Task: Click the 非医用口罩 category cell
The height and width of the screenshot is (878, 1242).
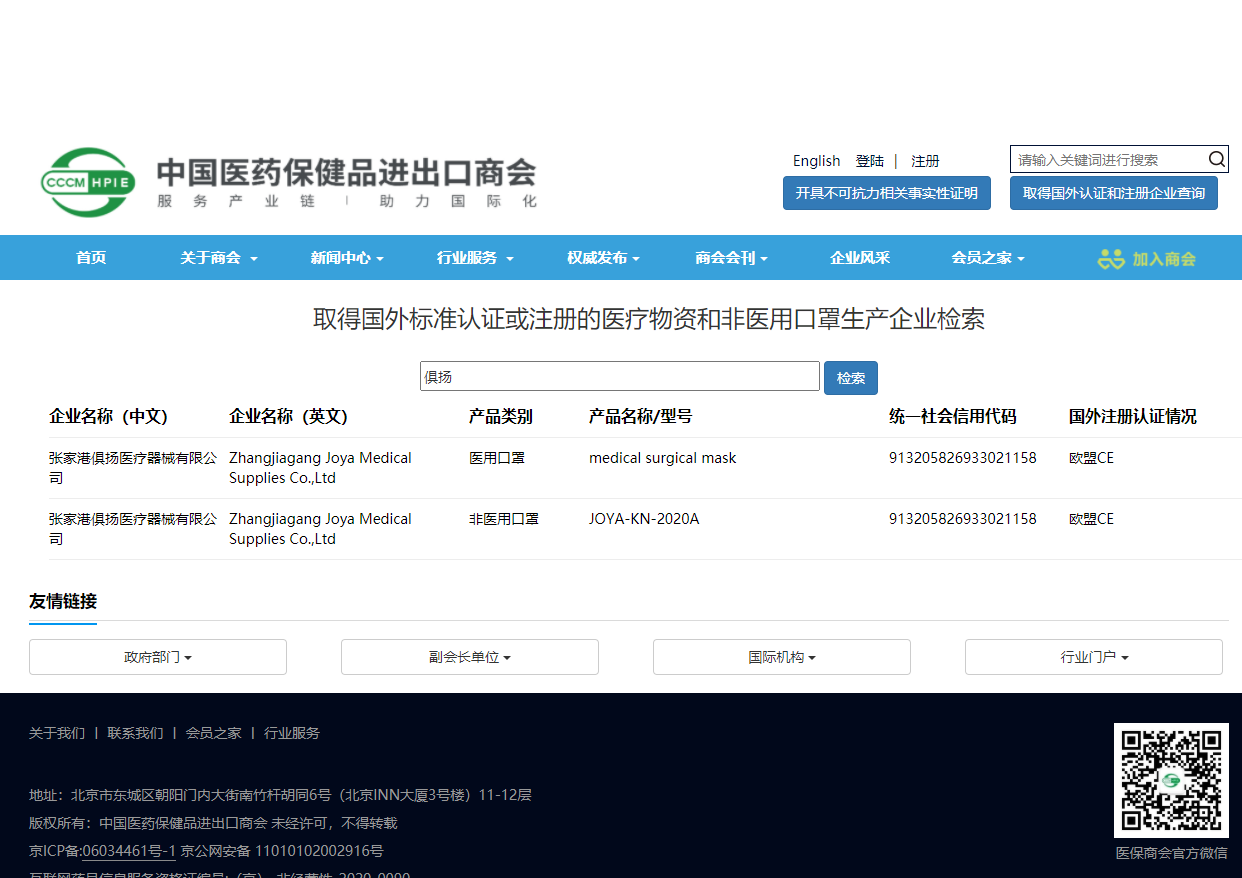Action: 504,519
